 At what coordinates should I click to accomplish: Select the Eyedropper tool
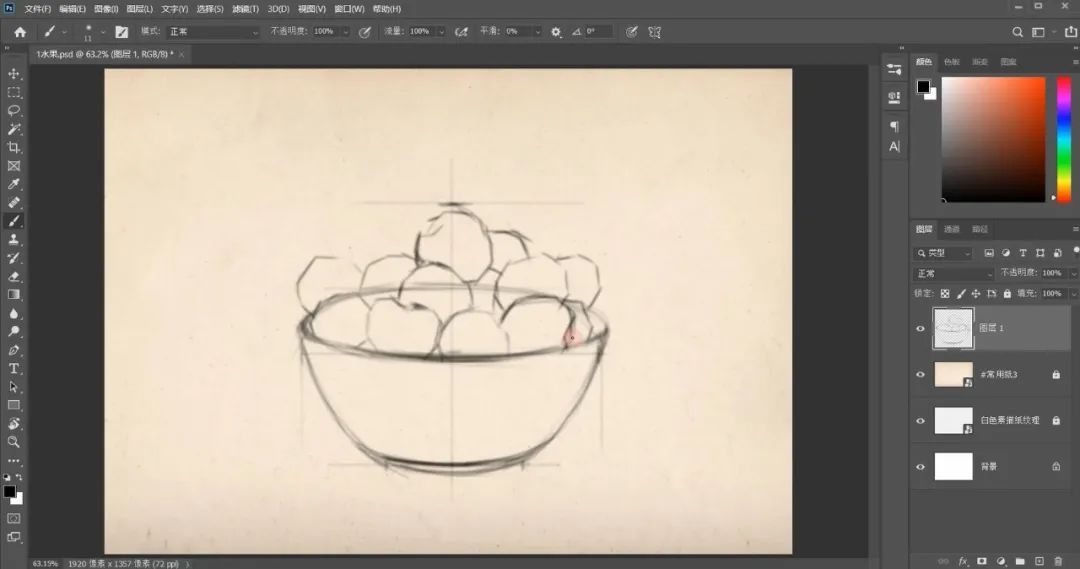point(14,185)
